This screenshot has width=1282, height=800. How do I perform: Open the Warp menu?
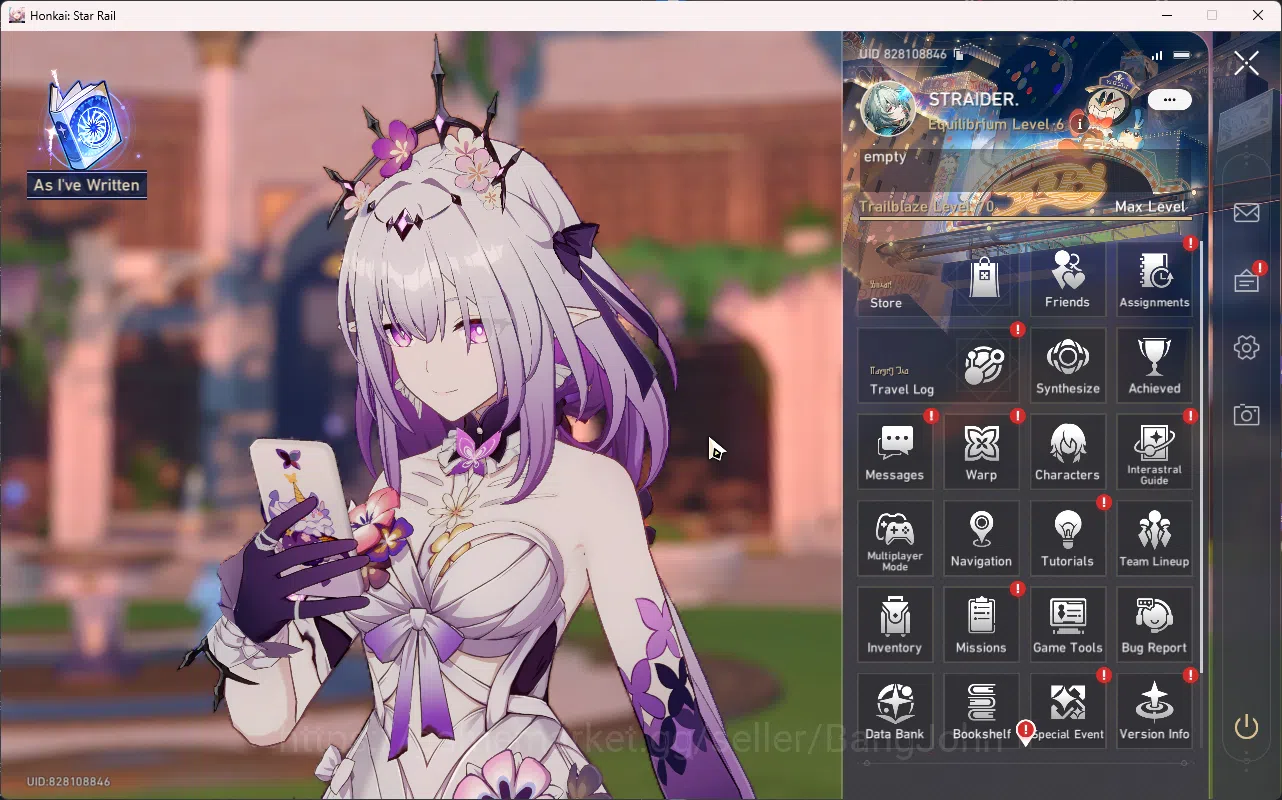pos(981,452)
